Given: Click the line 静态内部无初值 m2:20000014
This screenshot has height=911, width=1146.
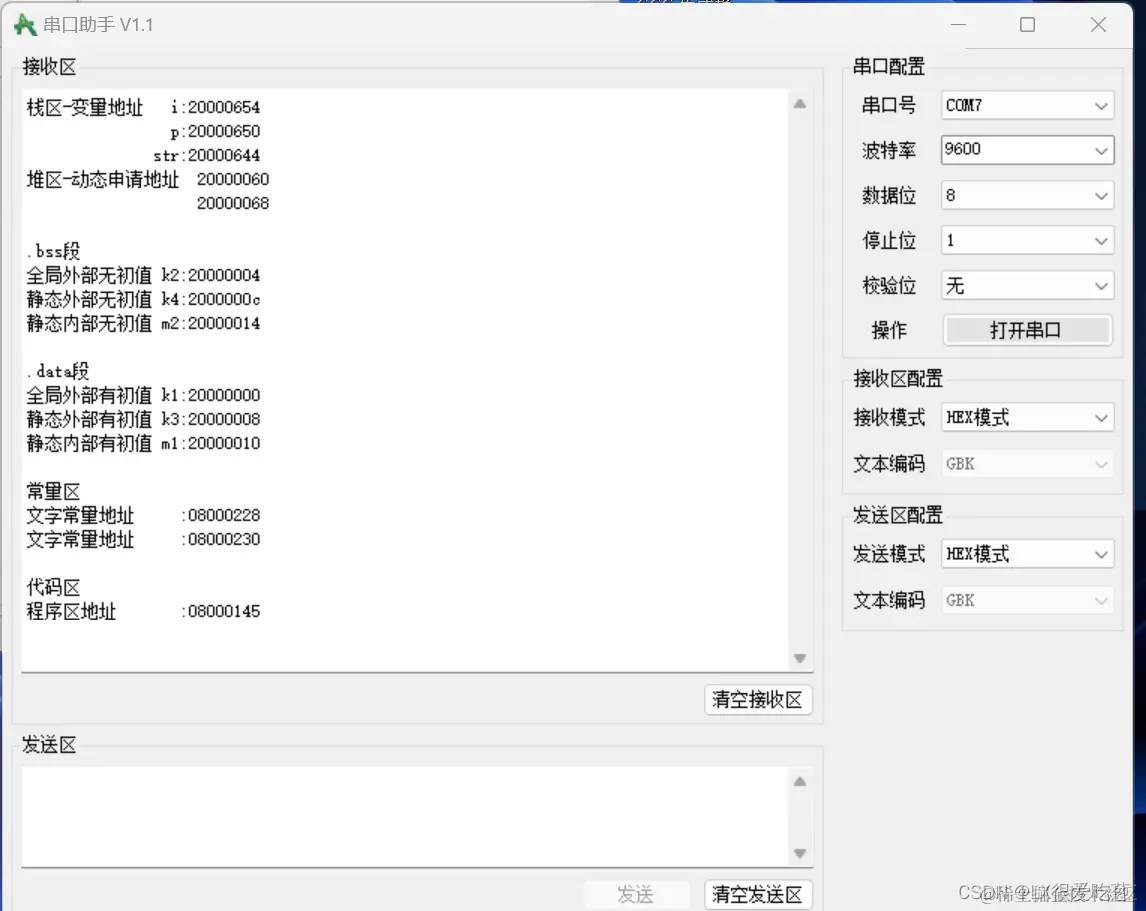Looking at the screenshot, I should [x=143, y=323].
